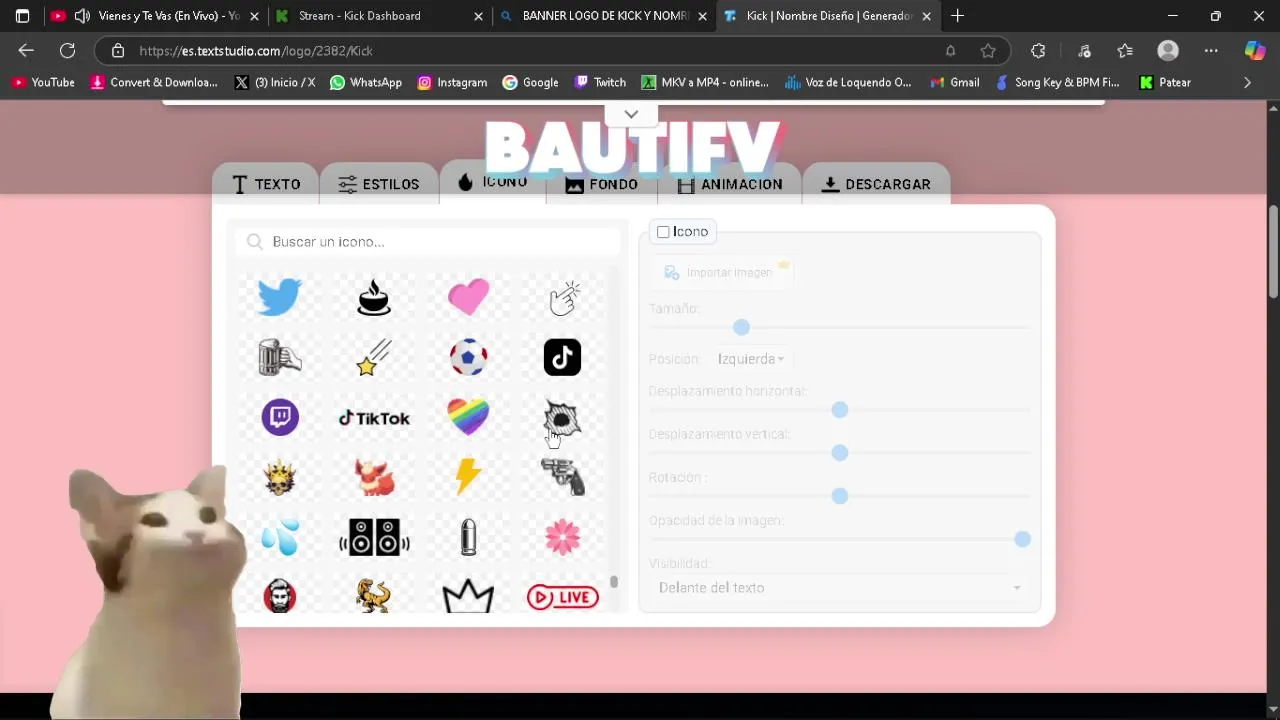The image size is (1280, 720).
Task: Open the Posición Izquierda dropdown
Action: [750, 359]
